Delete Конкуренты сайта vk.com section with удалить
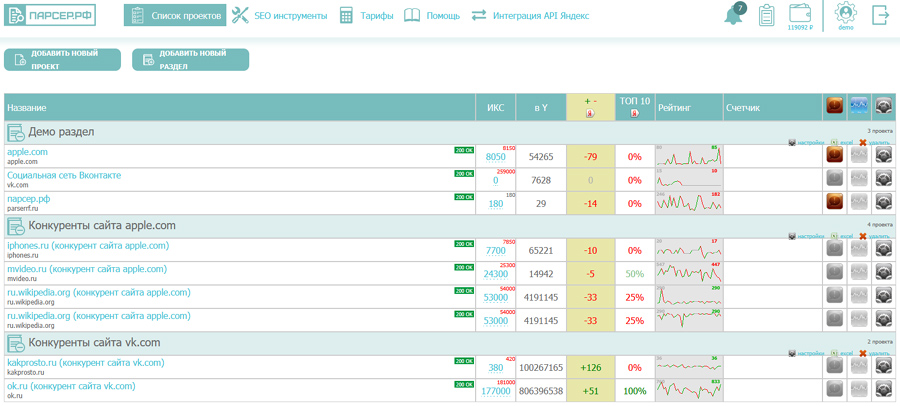The height and width of the screenshot is (406, 900). 875,353
